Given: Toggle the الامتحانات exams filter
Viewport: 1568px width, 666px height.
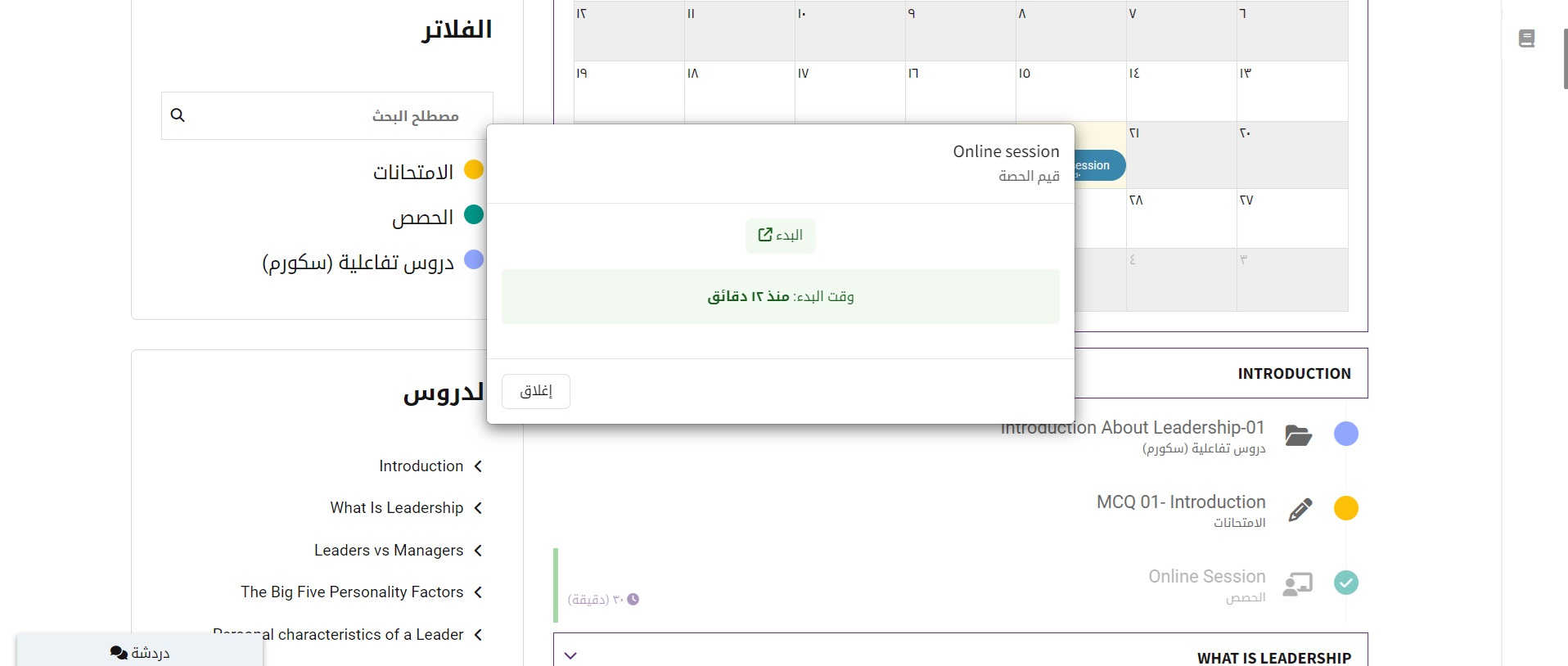Looking at the screenshot, I should click(474, 170).
